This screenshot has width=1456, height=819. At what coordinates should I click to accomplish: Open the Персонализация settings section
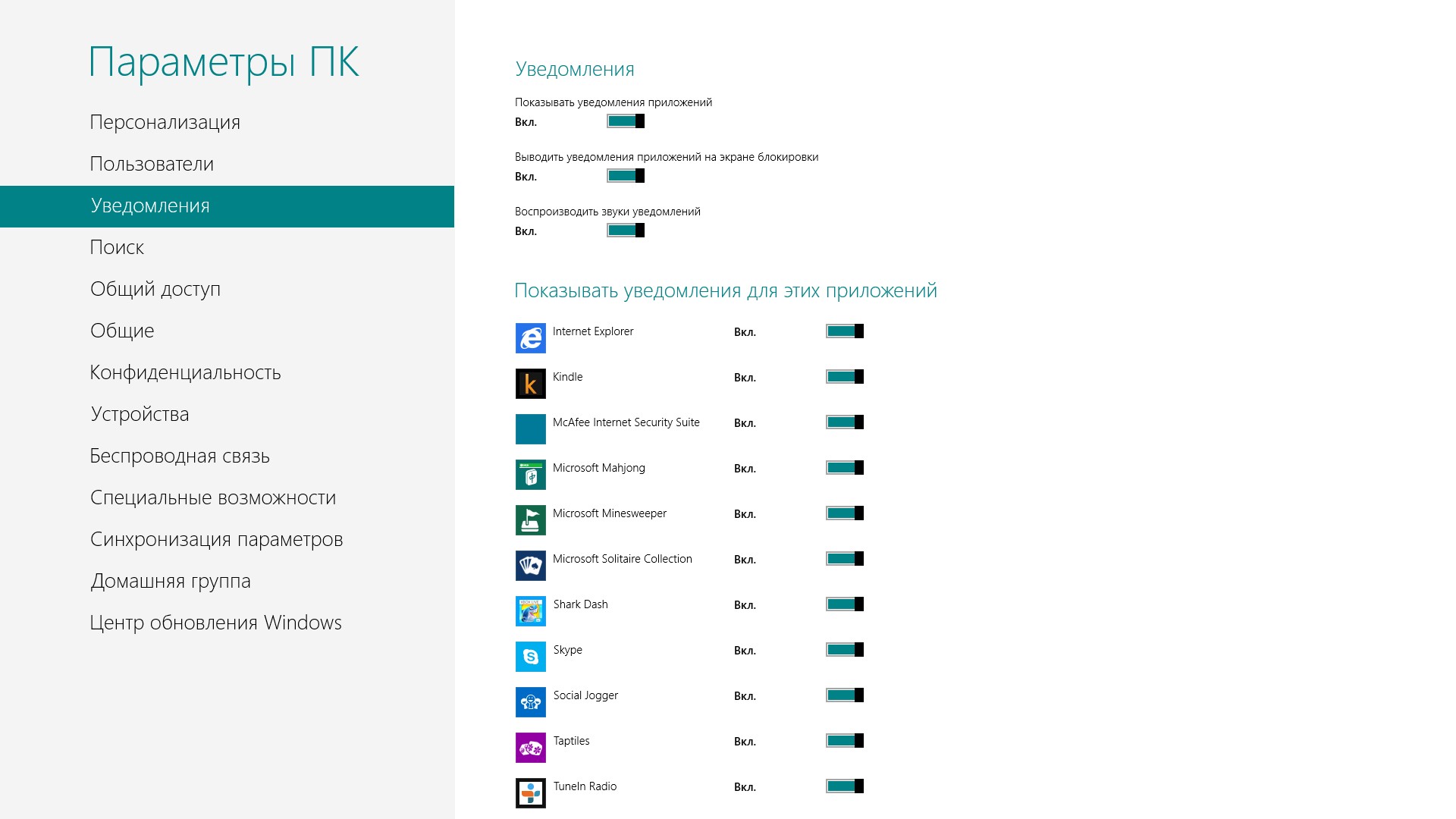point(165,122)
